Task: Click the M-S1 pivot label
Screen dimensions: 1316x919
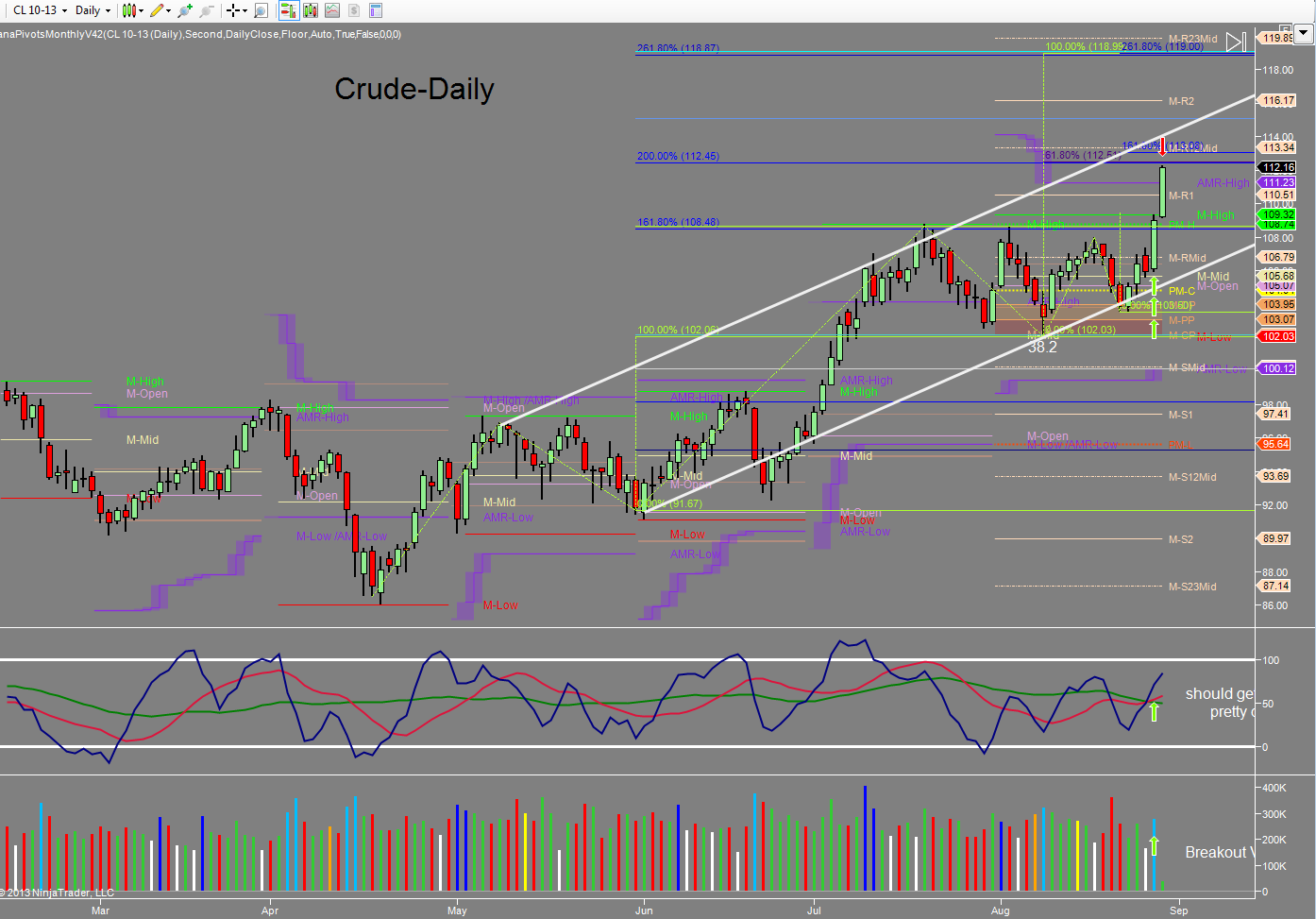Action: point(1180,415)
